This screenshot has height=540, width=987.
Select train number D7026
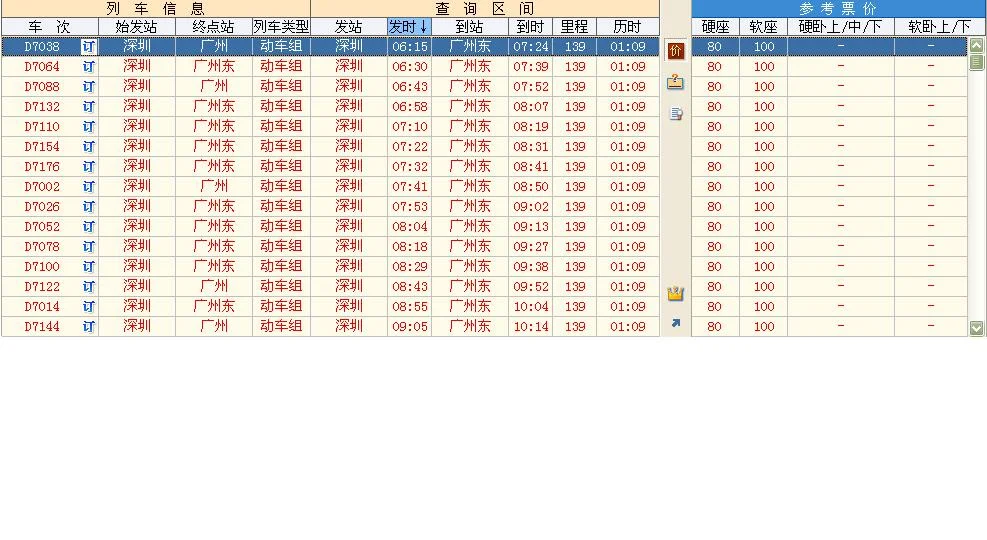coord(42,207)
